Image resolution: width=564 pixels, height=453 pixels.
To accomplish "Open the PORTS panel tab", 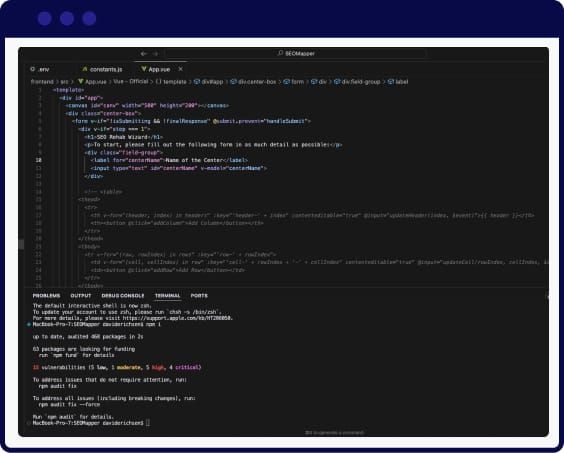I will 199,296.
